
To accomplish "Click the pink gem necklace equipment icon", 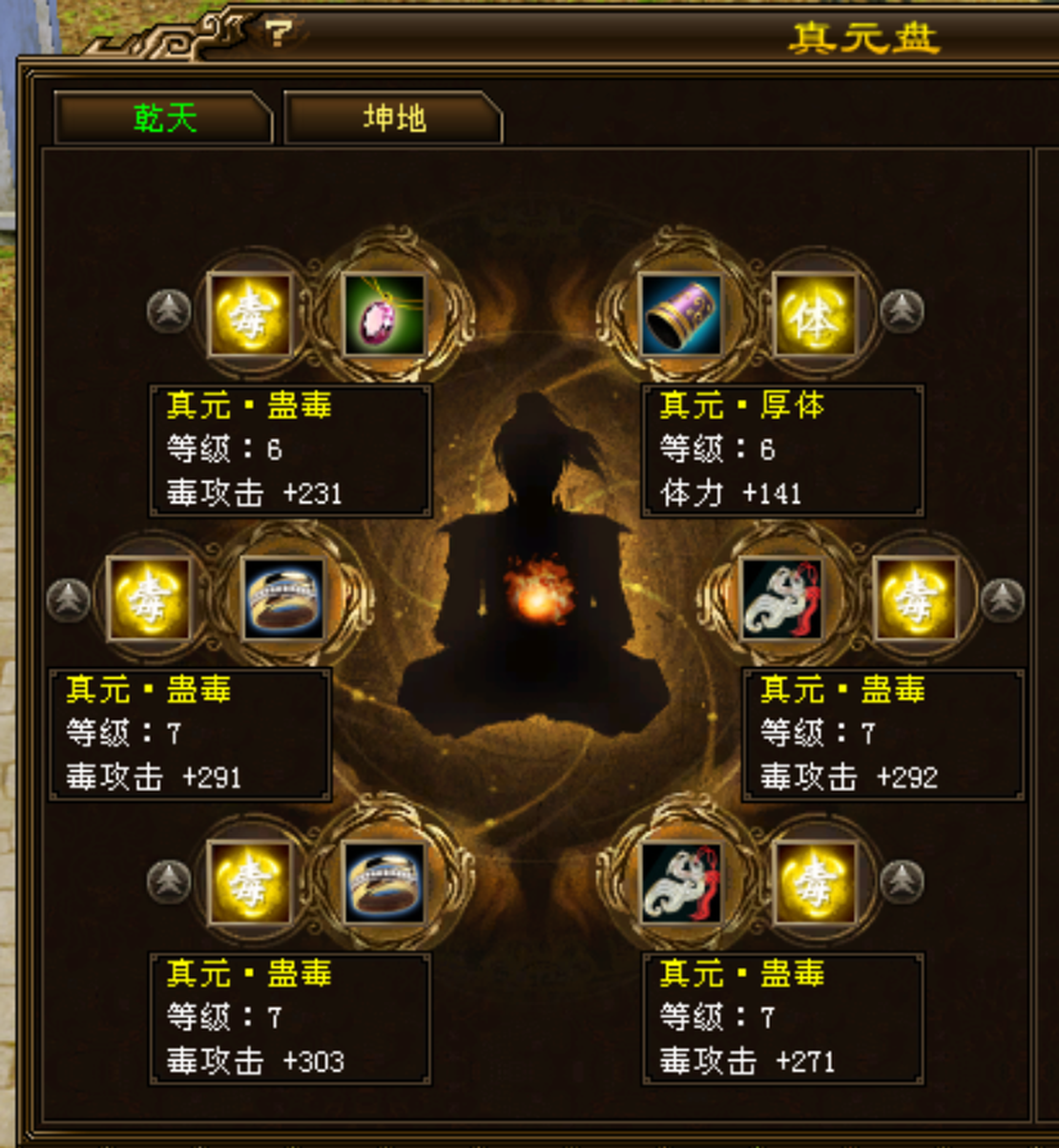I will pos(384,314).
